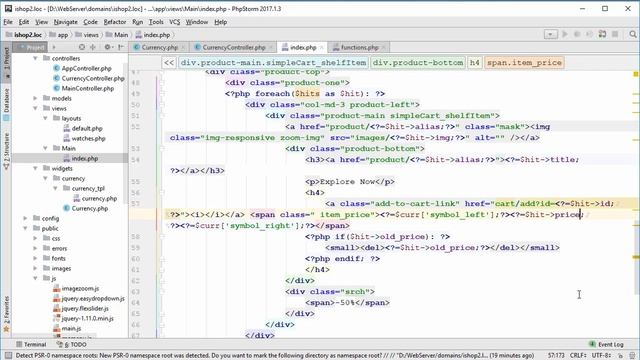Viewport: 640px width, 360px height.
Task: Click the ishop2.loc breadcrumb
Action: pyautogui.click(x=24, y=35)
